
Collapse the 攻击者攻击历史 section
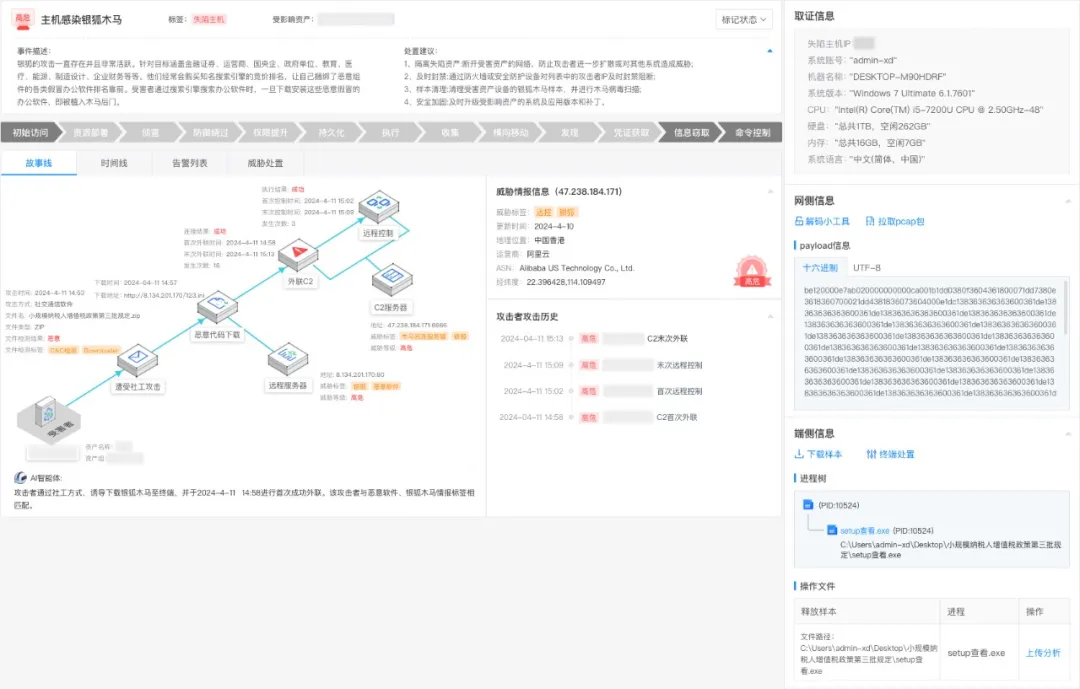pos(769,316)
